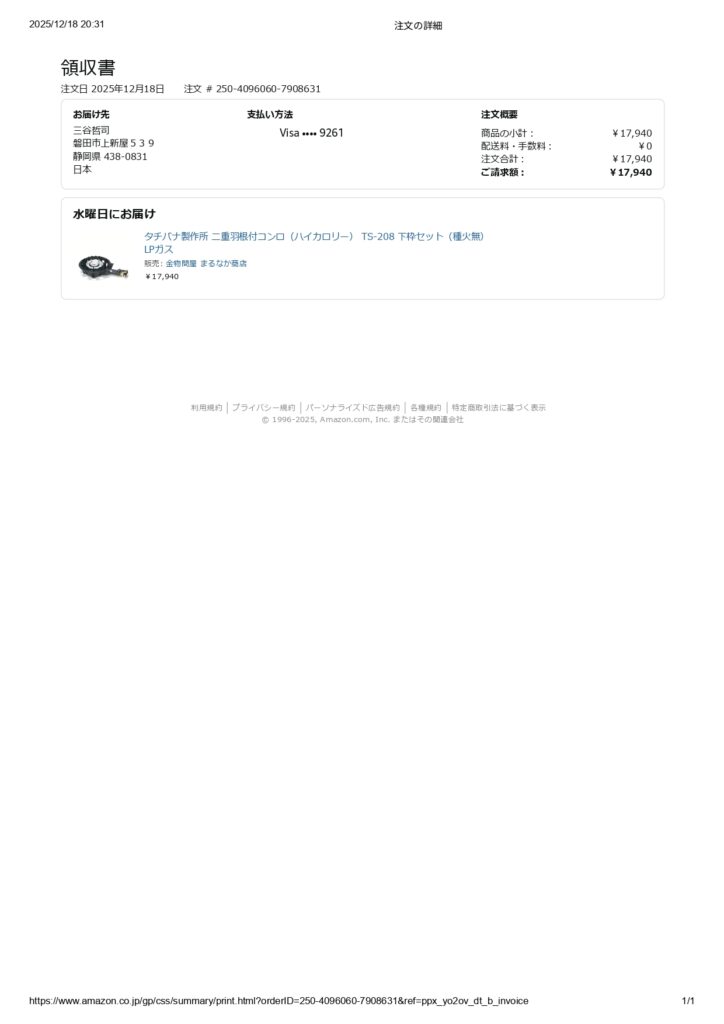
Task: Open the 特定商取引法に基づく表示 footer link
Action: 499,408
